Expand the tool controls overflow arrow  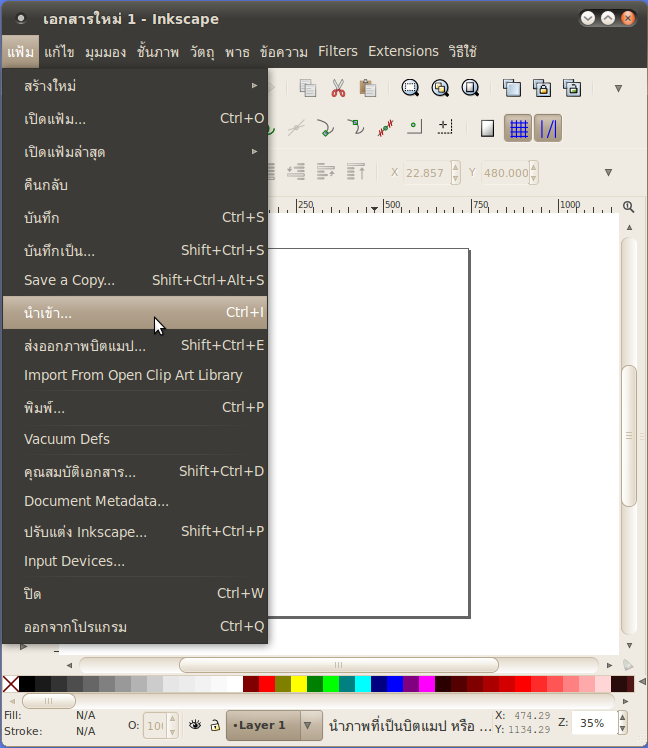coord(608,172)
